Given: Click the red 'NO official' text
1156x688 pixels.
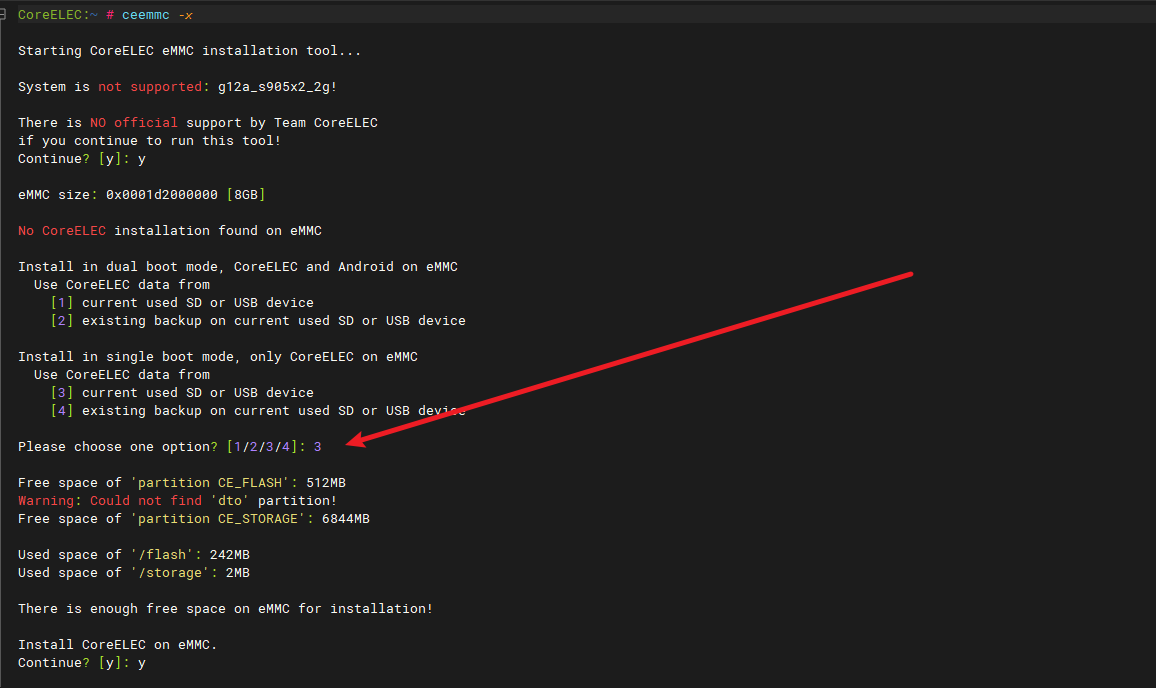Looking at the screenshot, I should (134, 123).
